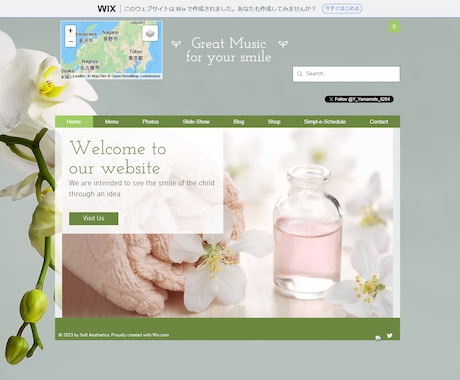Click the WIX logo in the top banner
460x380 pixels.
pyautogui.click(x=106, y=9)
